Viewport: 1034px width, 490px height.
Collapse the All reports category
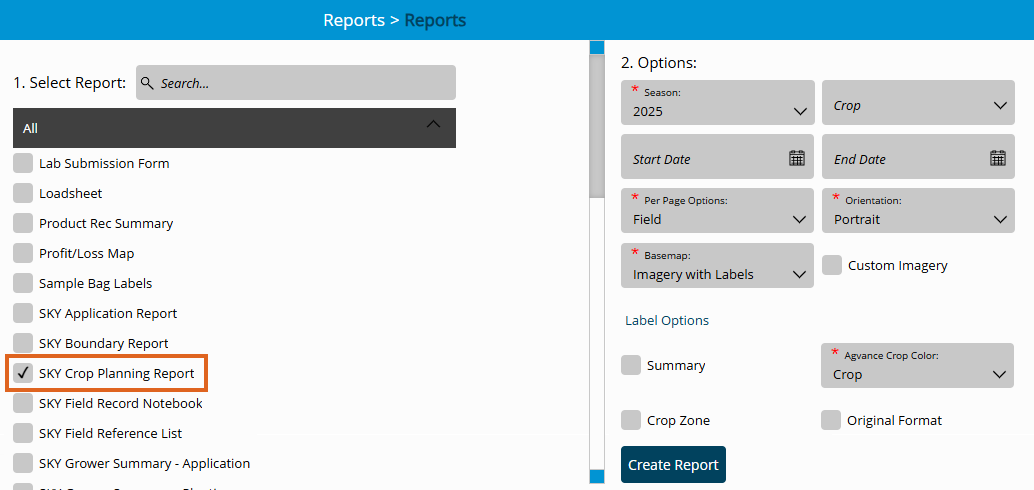click(234, 128)
